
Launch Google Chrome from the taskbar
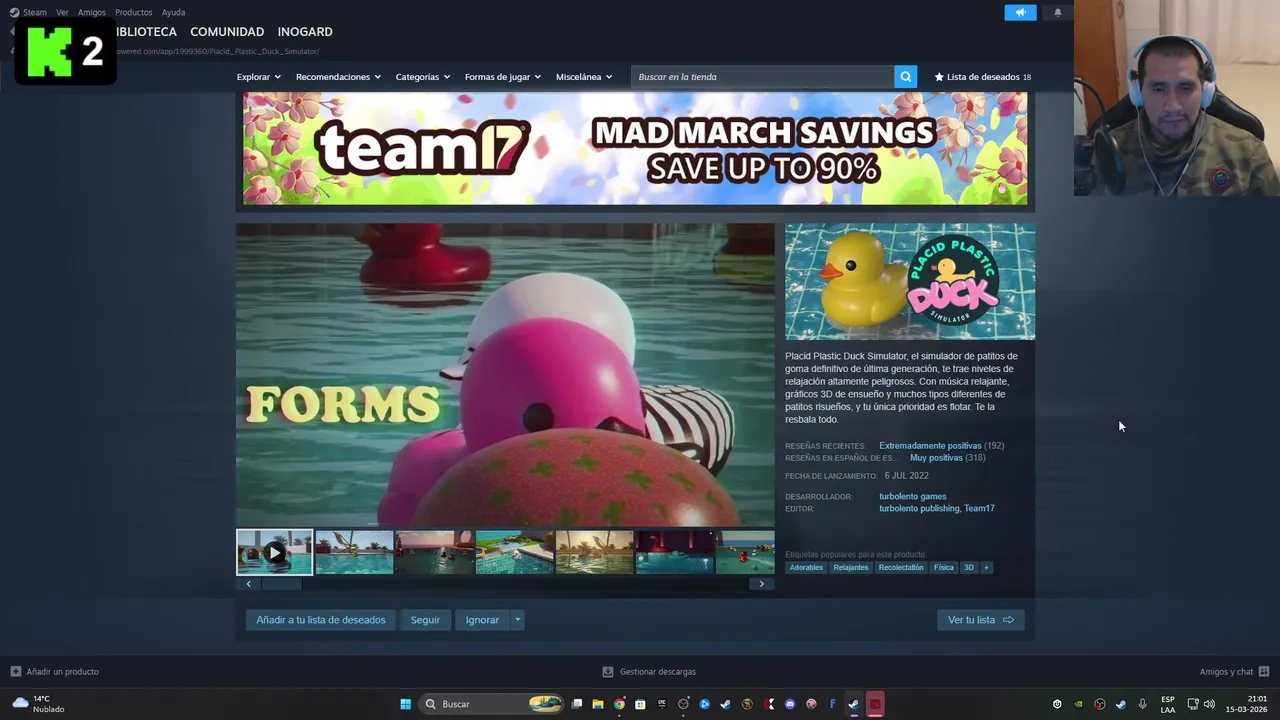pos(619,704)
